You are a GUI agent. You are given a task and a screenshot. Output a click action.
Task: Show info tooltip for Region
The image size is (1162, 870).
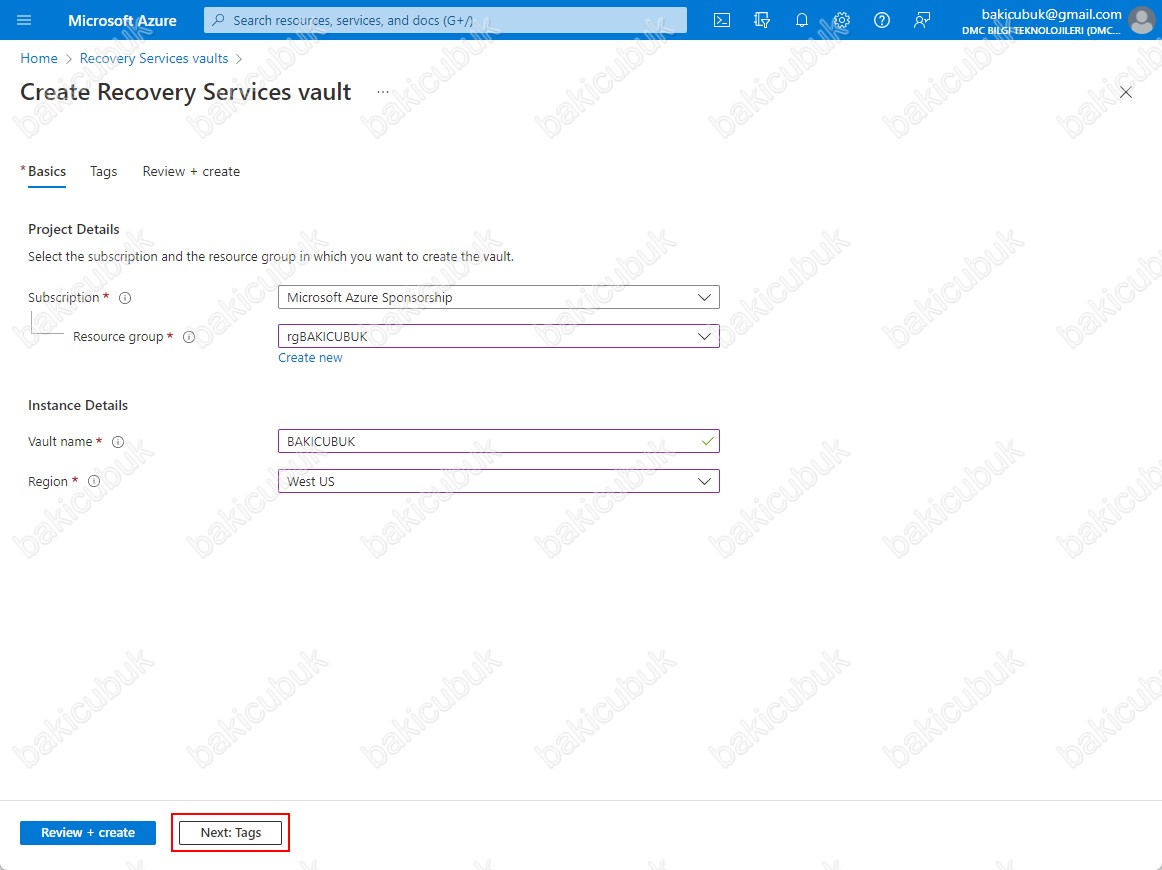[x=94, y=481]
